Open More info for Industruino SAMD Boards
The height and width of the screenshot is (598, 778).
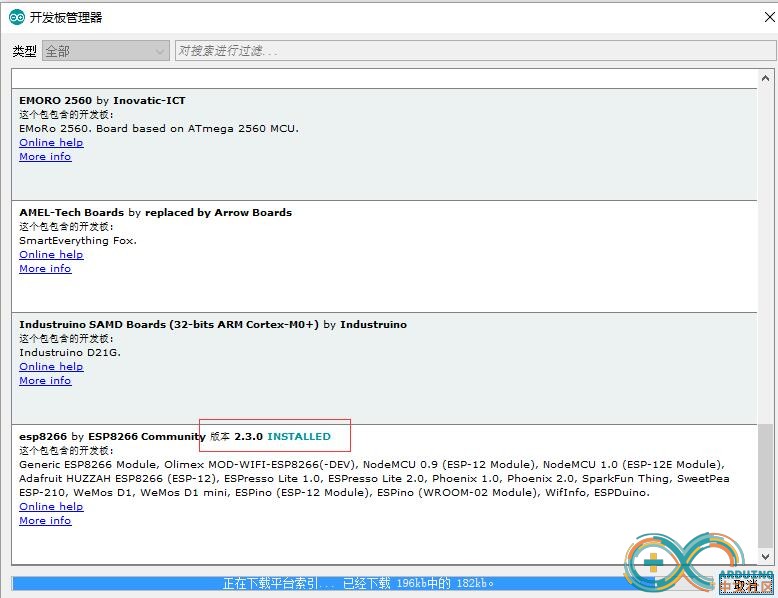[45, 380]
